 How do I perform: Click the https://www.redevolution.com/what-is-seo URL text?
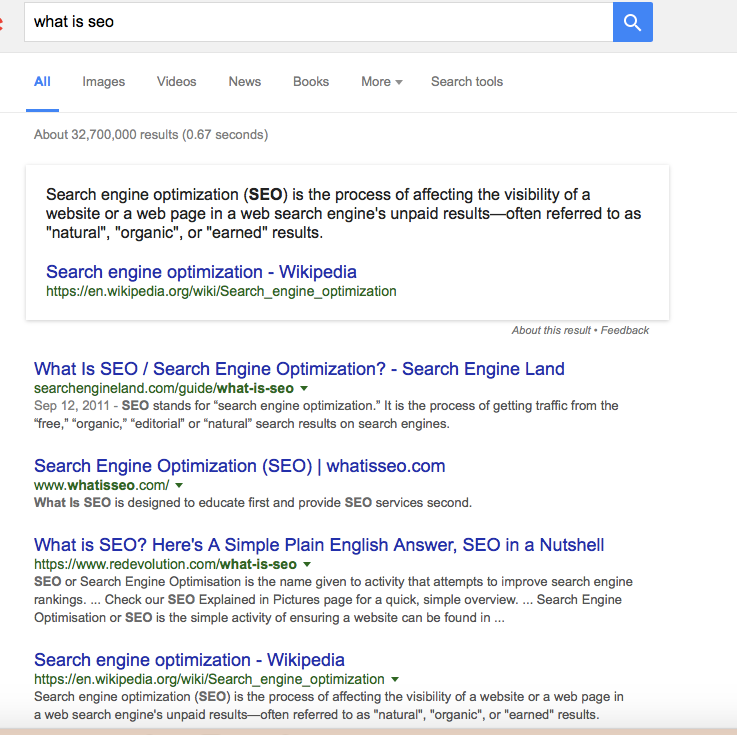pos(165,564)
